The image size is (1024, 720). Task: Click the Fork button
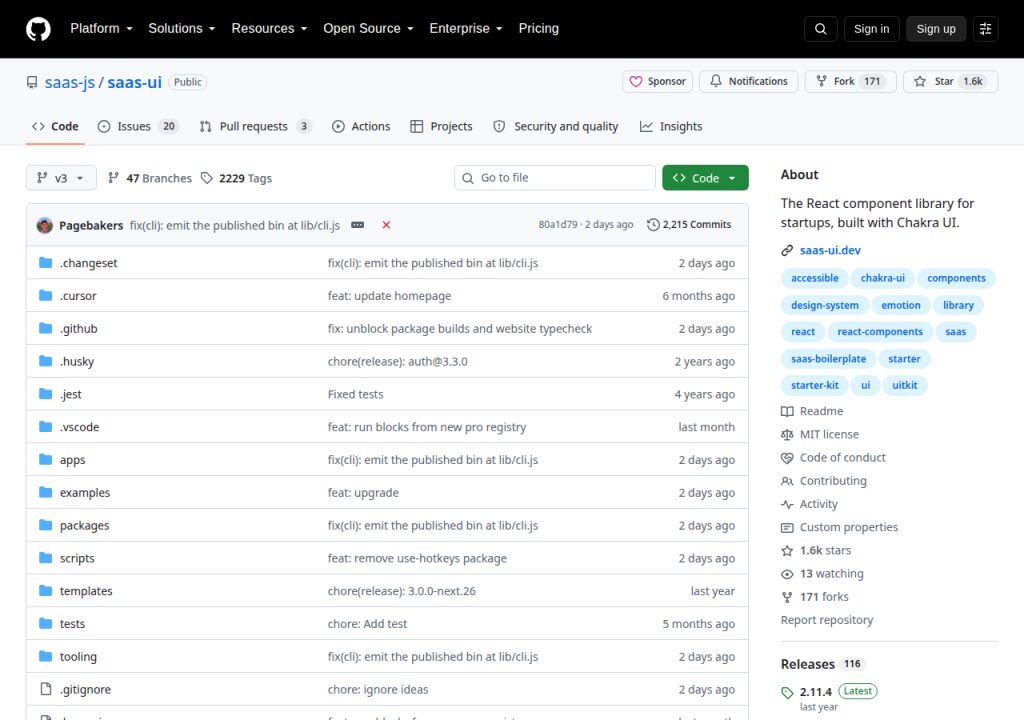[850, 82]
